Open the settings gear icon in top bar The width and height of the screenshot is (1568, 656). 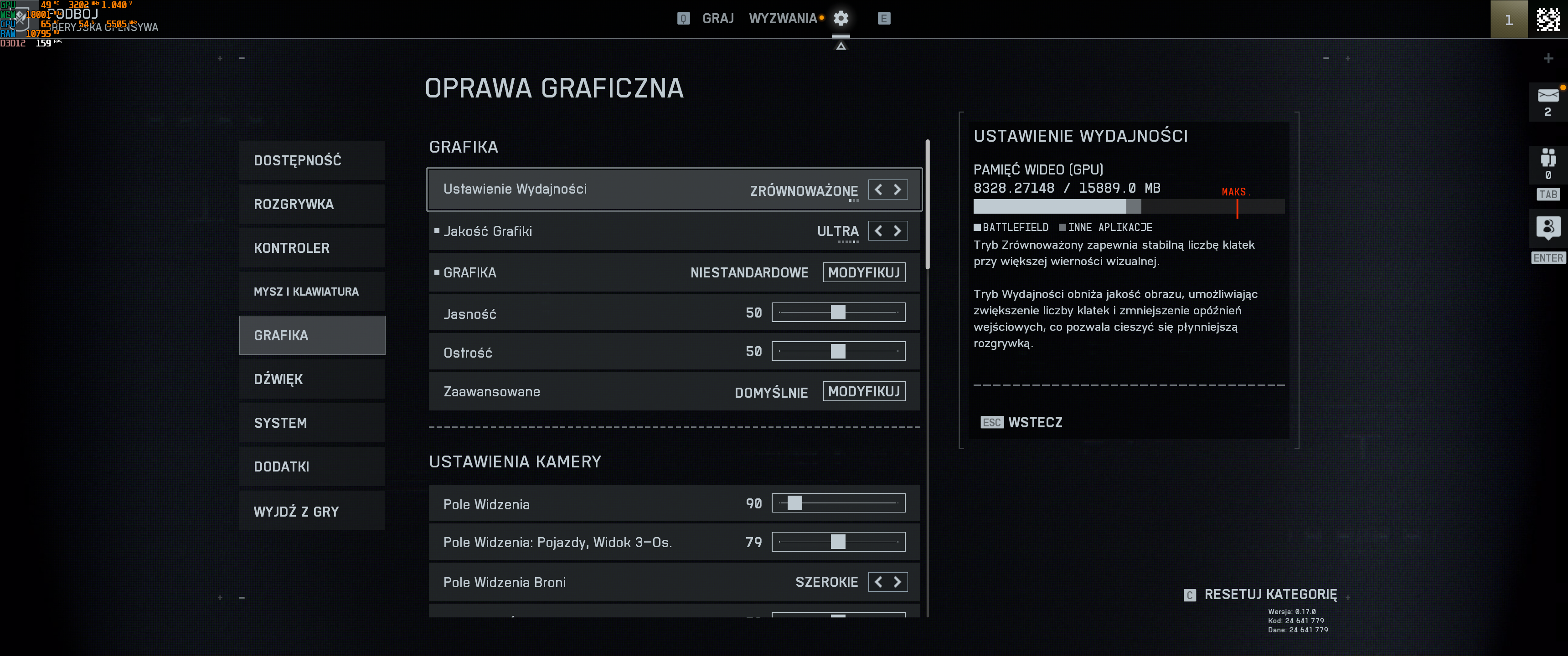click(841, 18)
